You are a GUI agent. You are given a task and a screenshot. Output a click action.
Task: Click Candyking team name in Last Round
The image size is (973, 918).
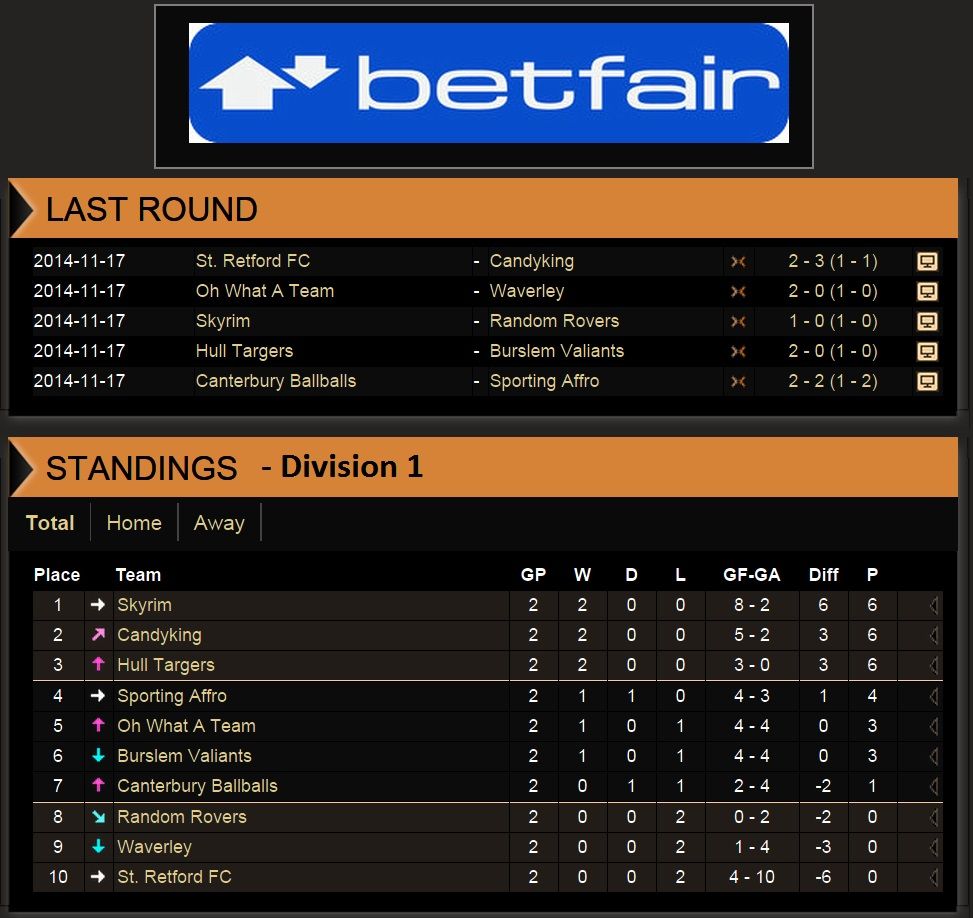(x=531, y=262)
